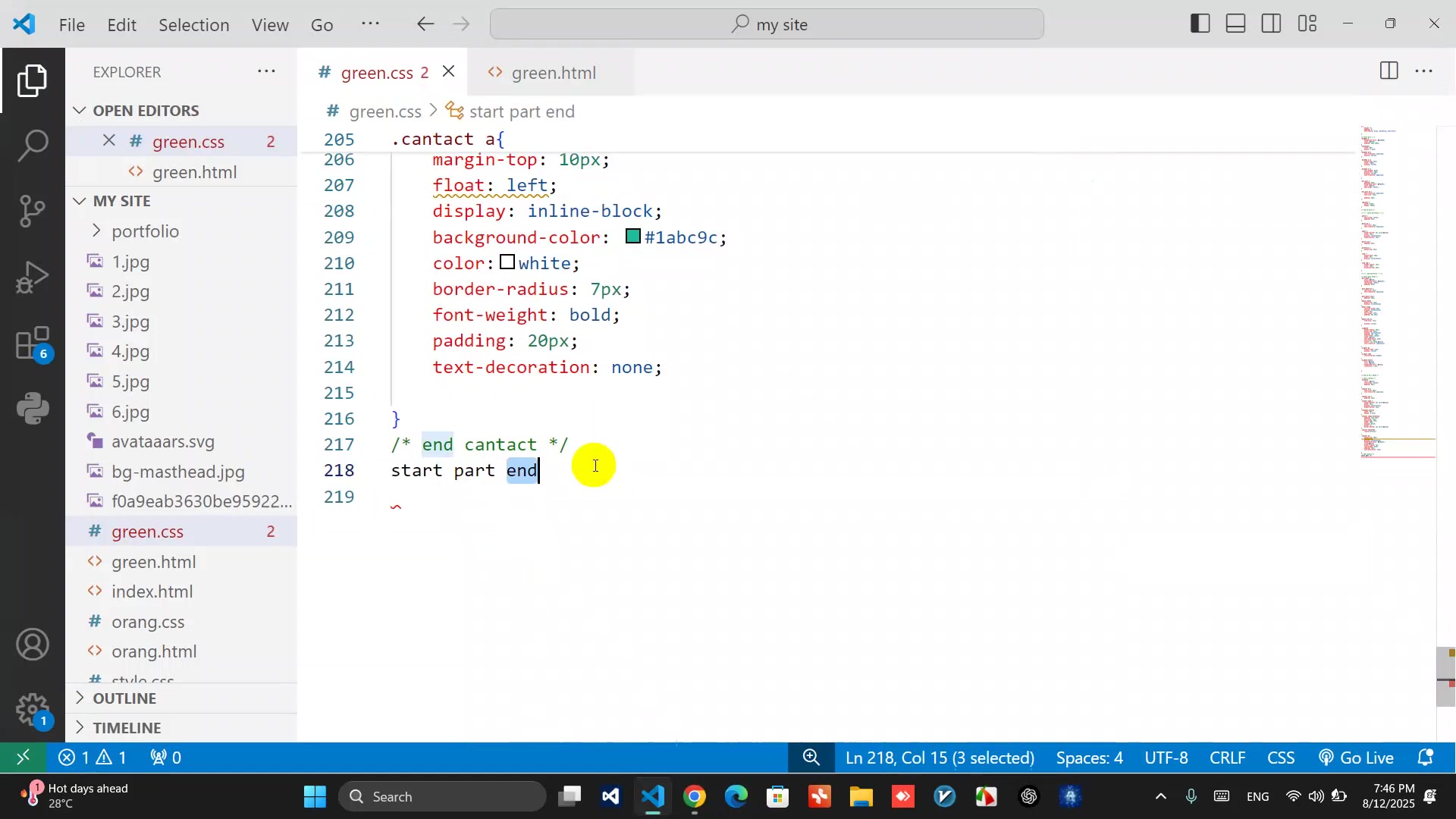Collapse the OPEN EDITORS section
Image resolution: width=1456 pixels, height=819 pixels.
[x=146, y=111]
